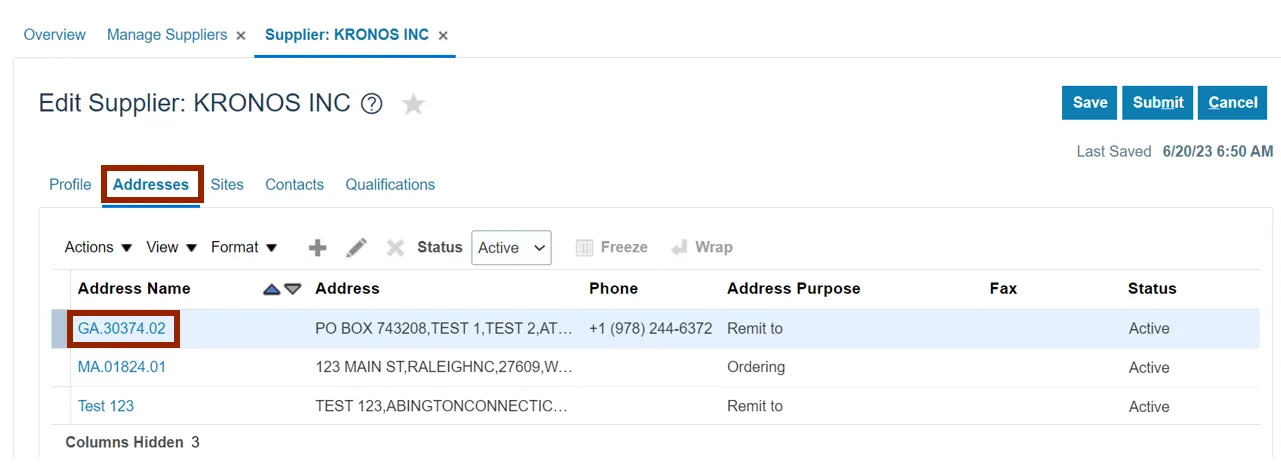Sort Address Name descending with down arrow
This screenshot has width=1281, height=466.
coord(292,289)
